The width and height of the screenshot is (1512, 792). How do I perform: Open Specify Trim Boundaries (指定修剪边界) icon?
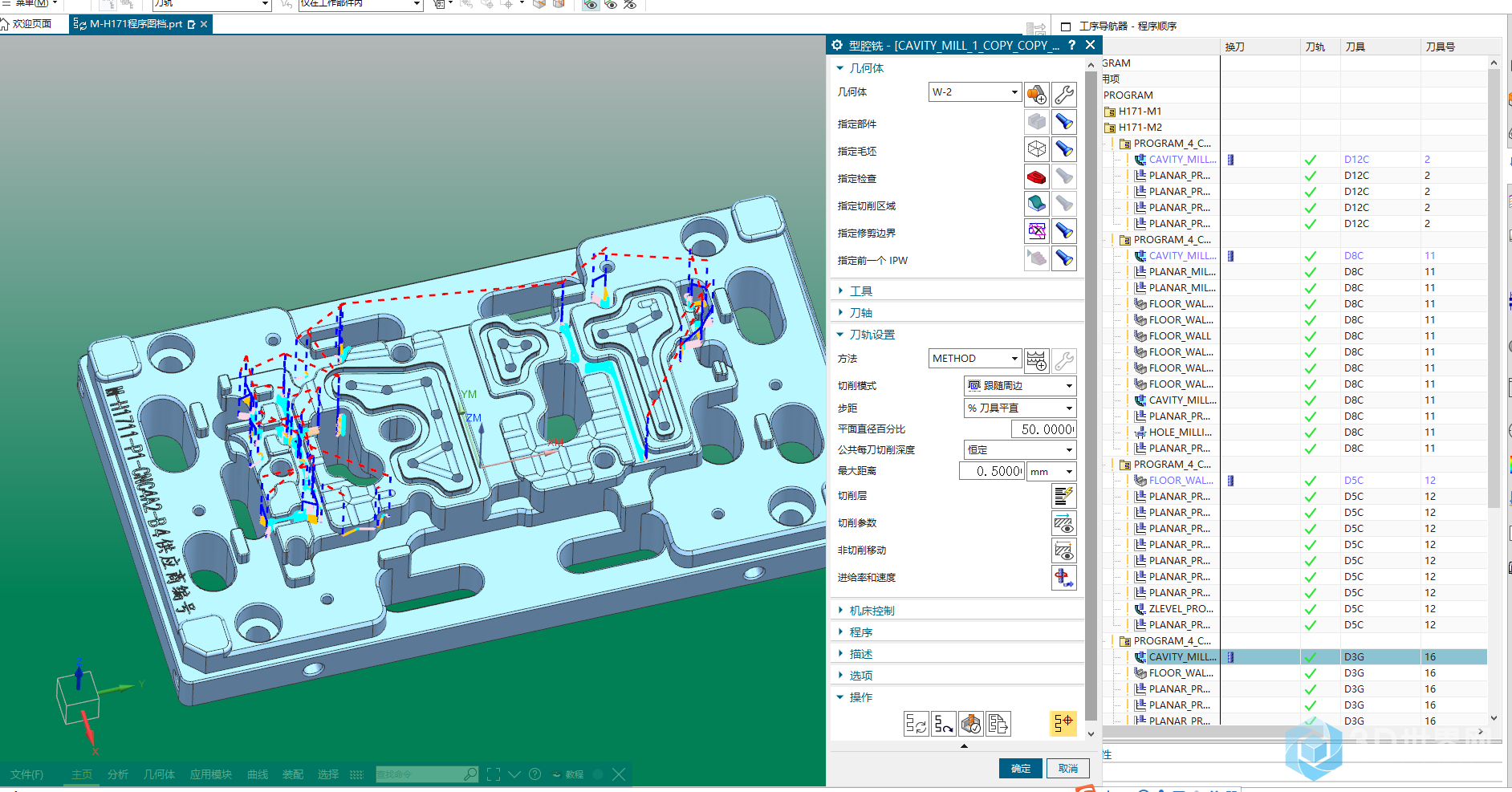click(1036, 231)
